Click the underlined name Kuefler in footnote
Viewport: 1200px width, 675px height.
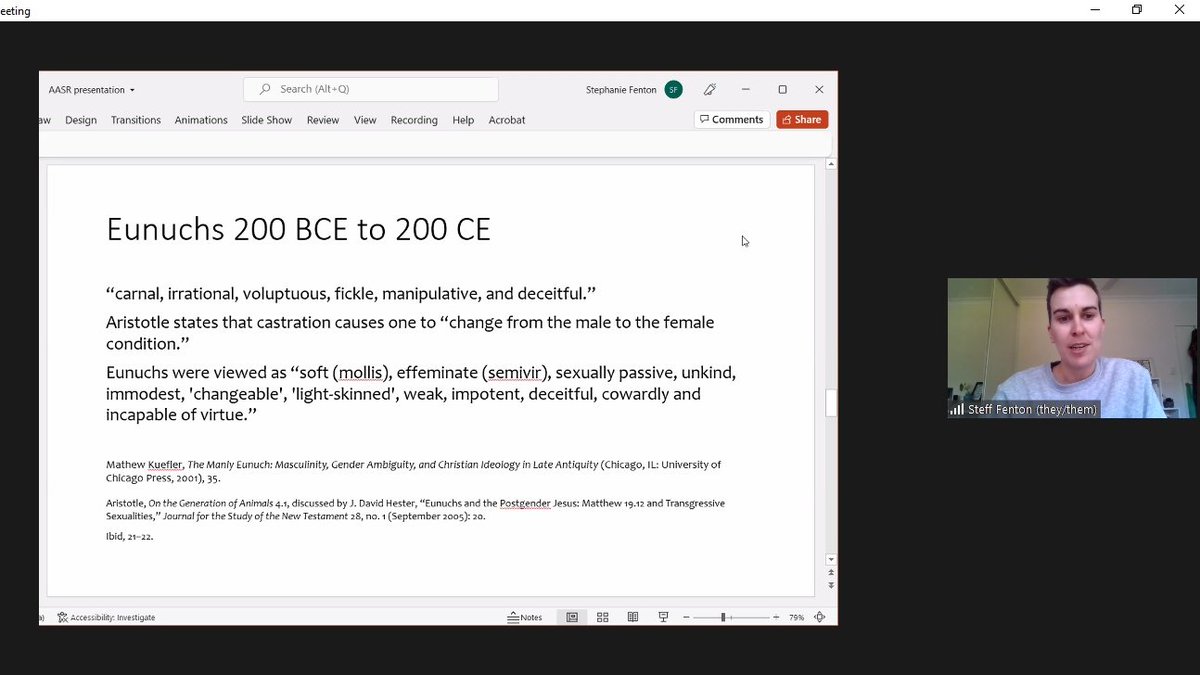pyautogui.click(x=167, y=465)
